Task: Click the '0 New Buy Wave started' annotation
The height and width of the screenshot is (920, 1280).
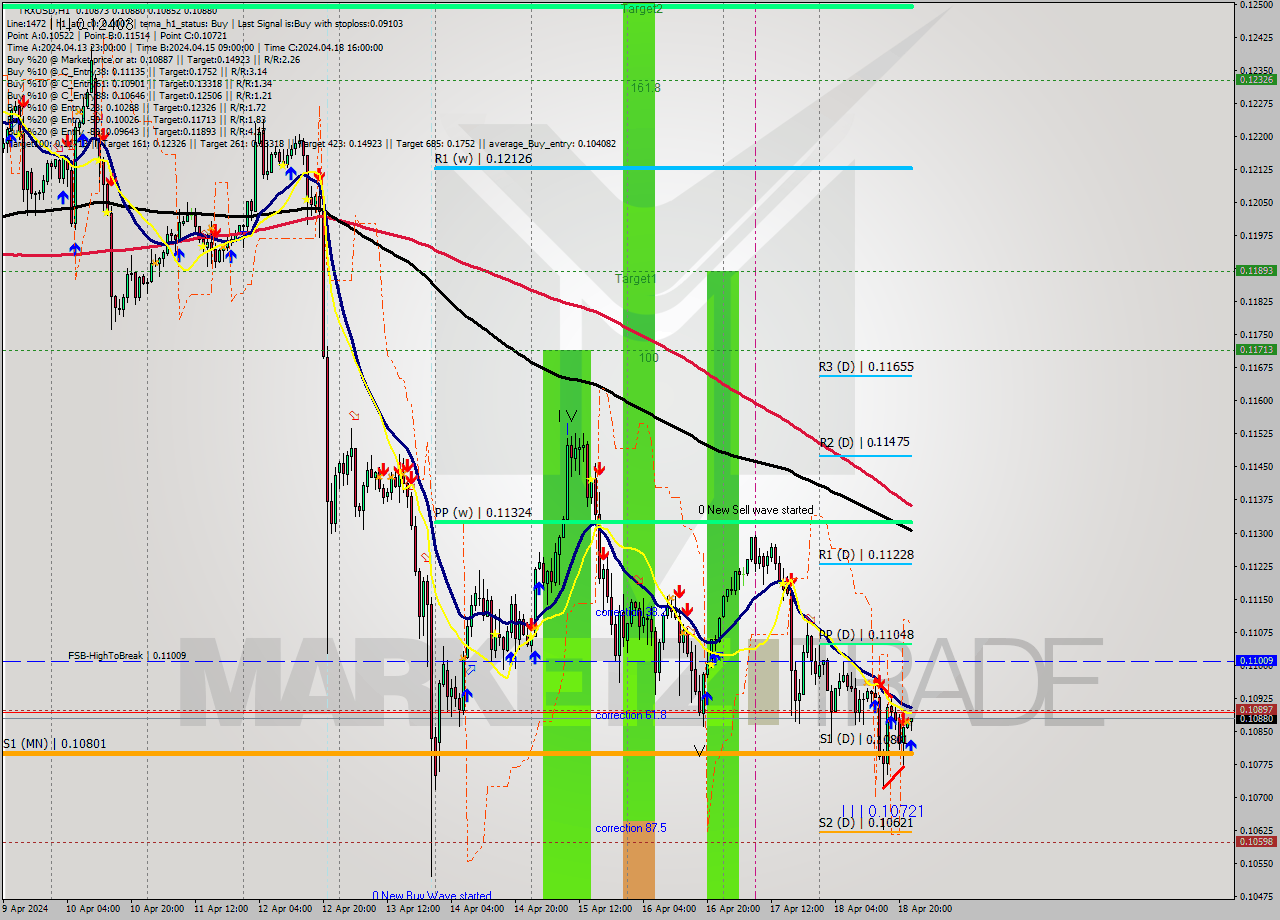Action: [x=432, y=896]
